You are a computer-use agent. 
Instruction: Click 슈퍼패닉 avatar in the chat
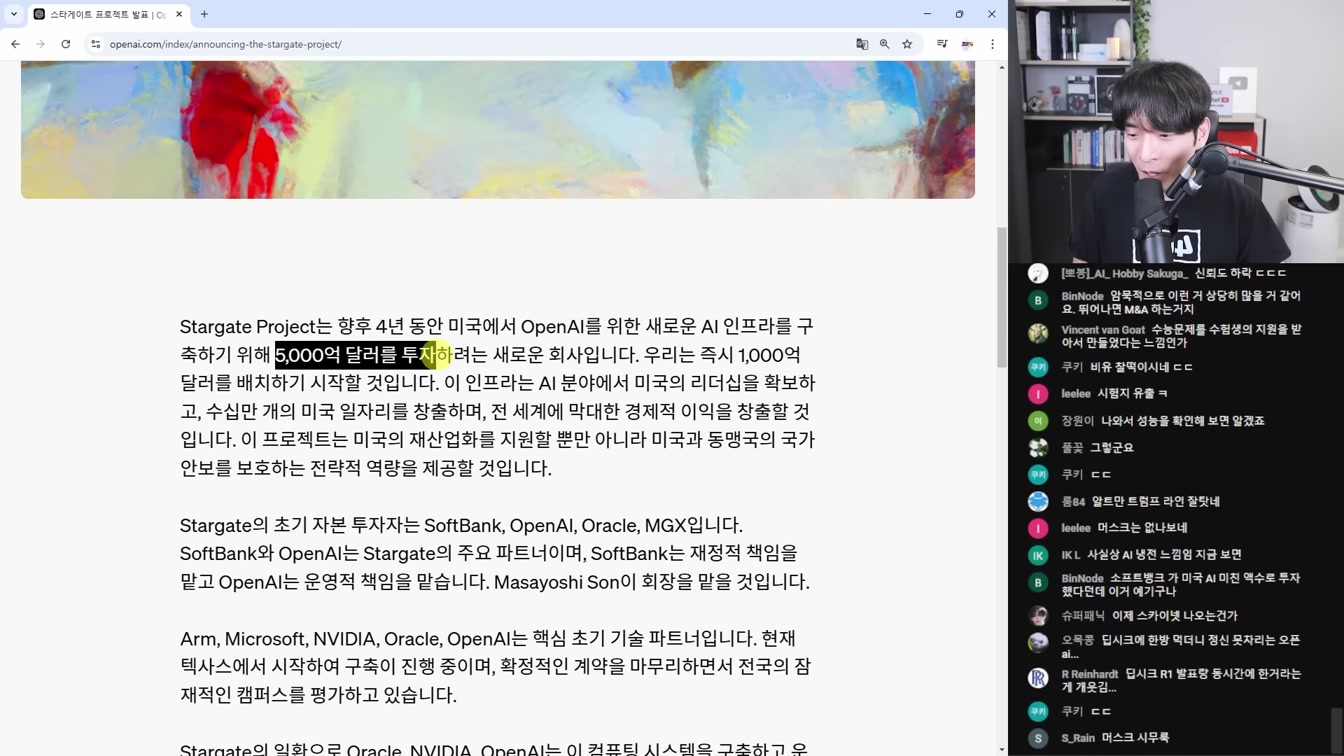[1038, 616]
